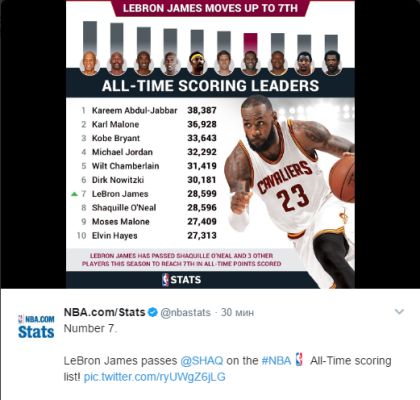Screen dimensions: 420x400
Task: Open the NBA.com/Stats account name
Action: pyautogui.click(x=104, y=312)
